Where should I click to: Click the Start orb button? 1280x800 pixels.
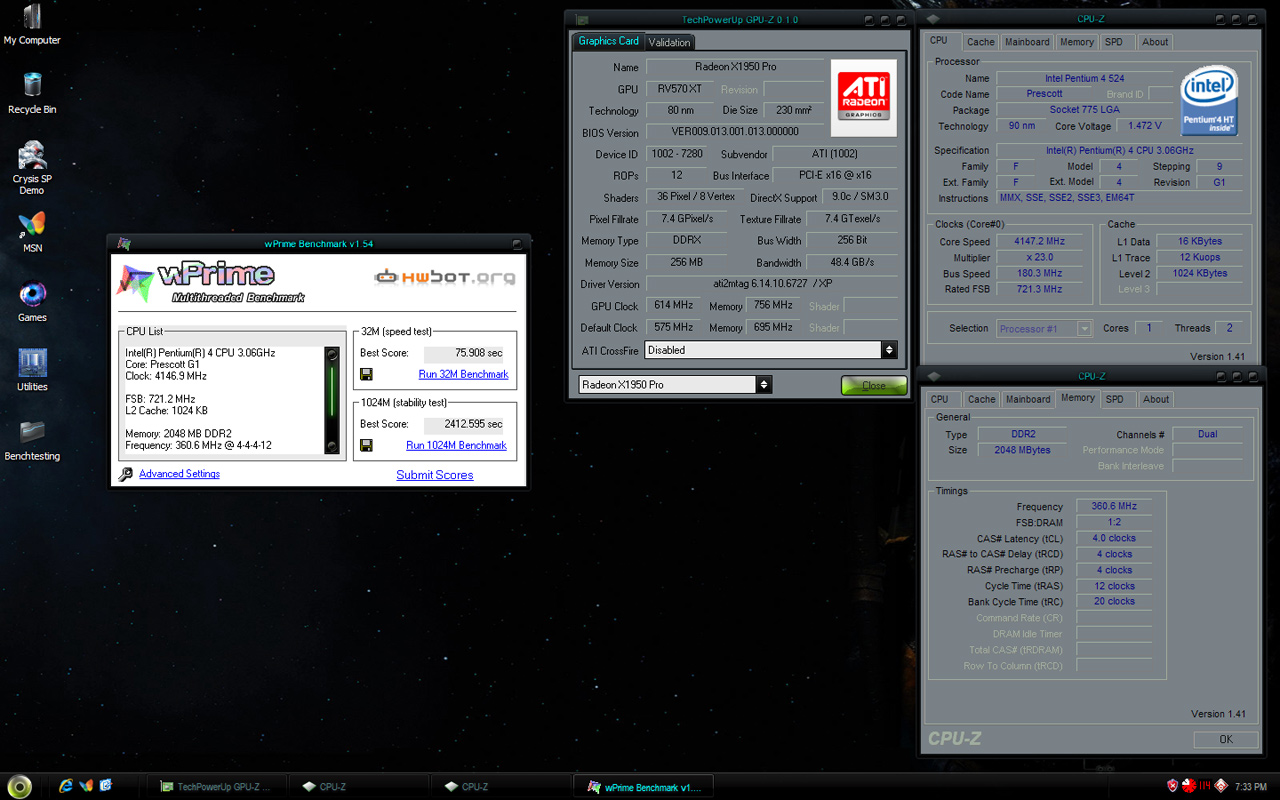(x=20, y=786)
